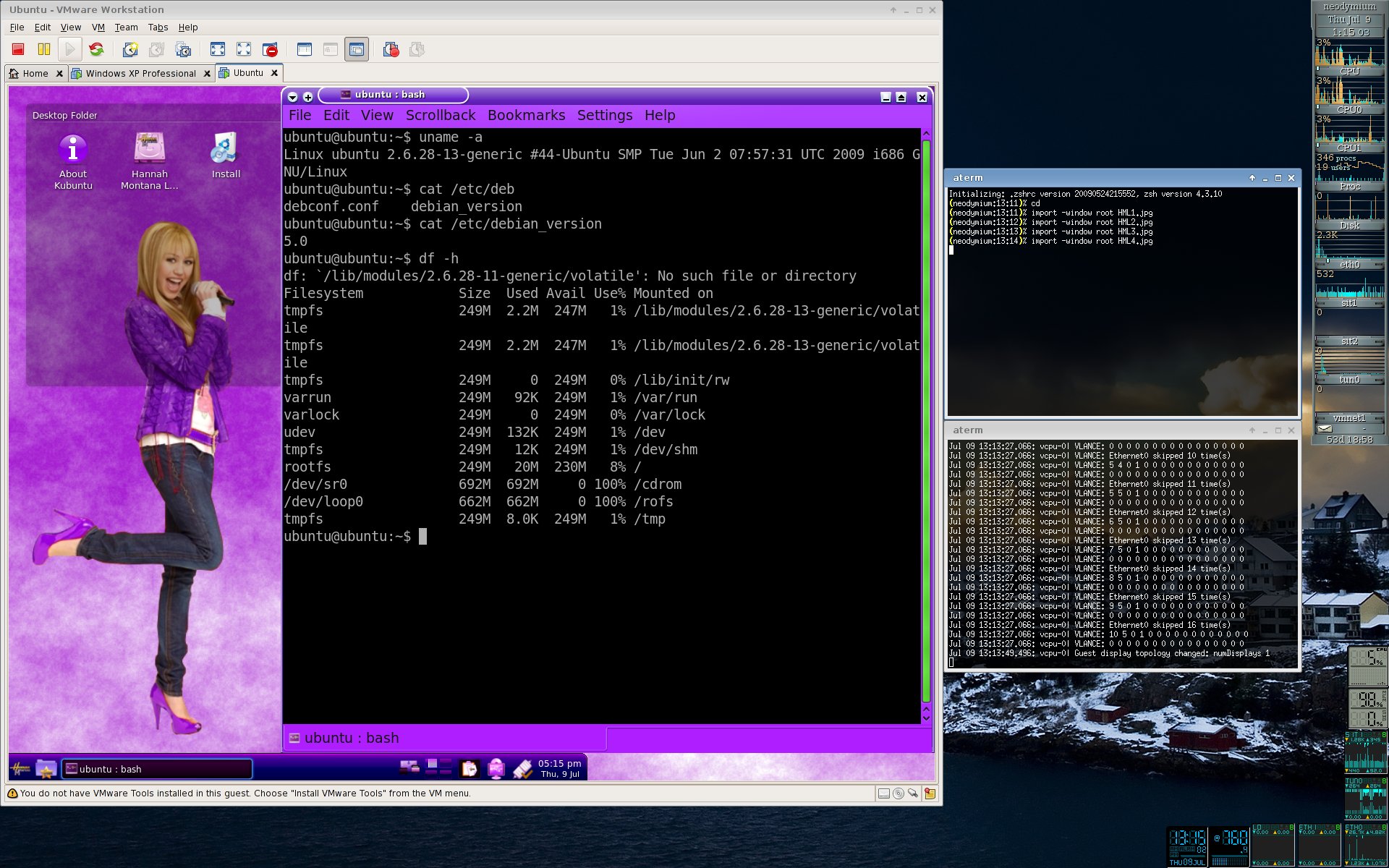The height and width of the screenshot is (868, 1389).
Task: Open the About Kubuntu desktop icon
Action: click(73, 161)
